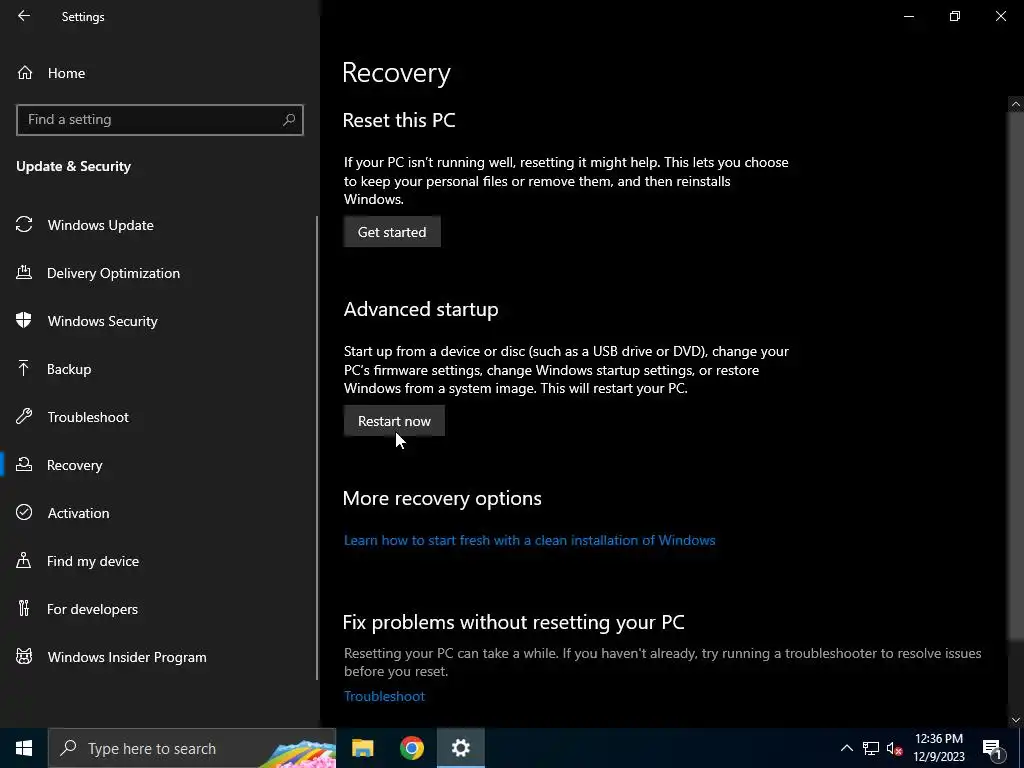Click the Recovery sidebar icon
1024x768 pixels.
[x=24, y=464]
